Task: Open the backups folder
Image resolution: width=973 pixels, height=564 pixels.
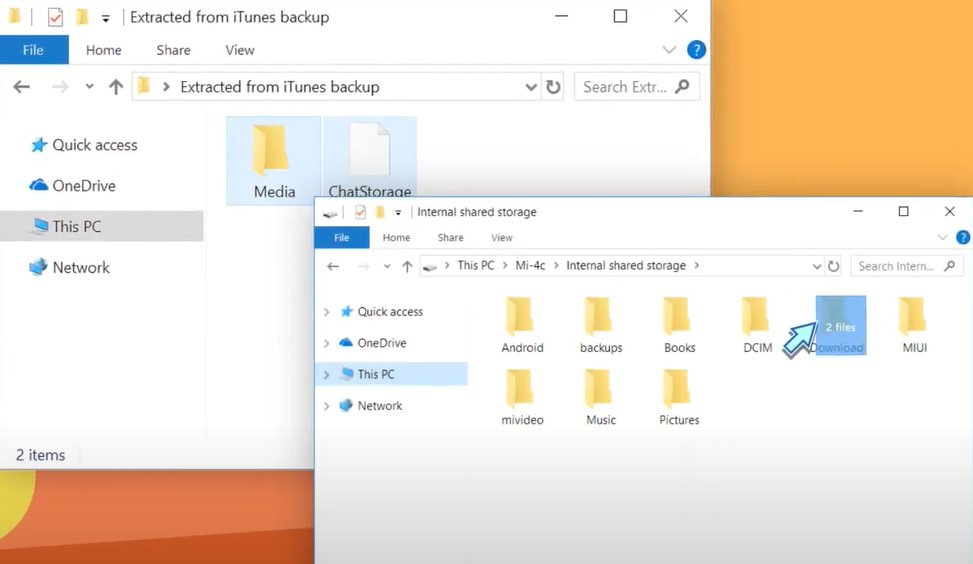Action: 601,325
